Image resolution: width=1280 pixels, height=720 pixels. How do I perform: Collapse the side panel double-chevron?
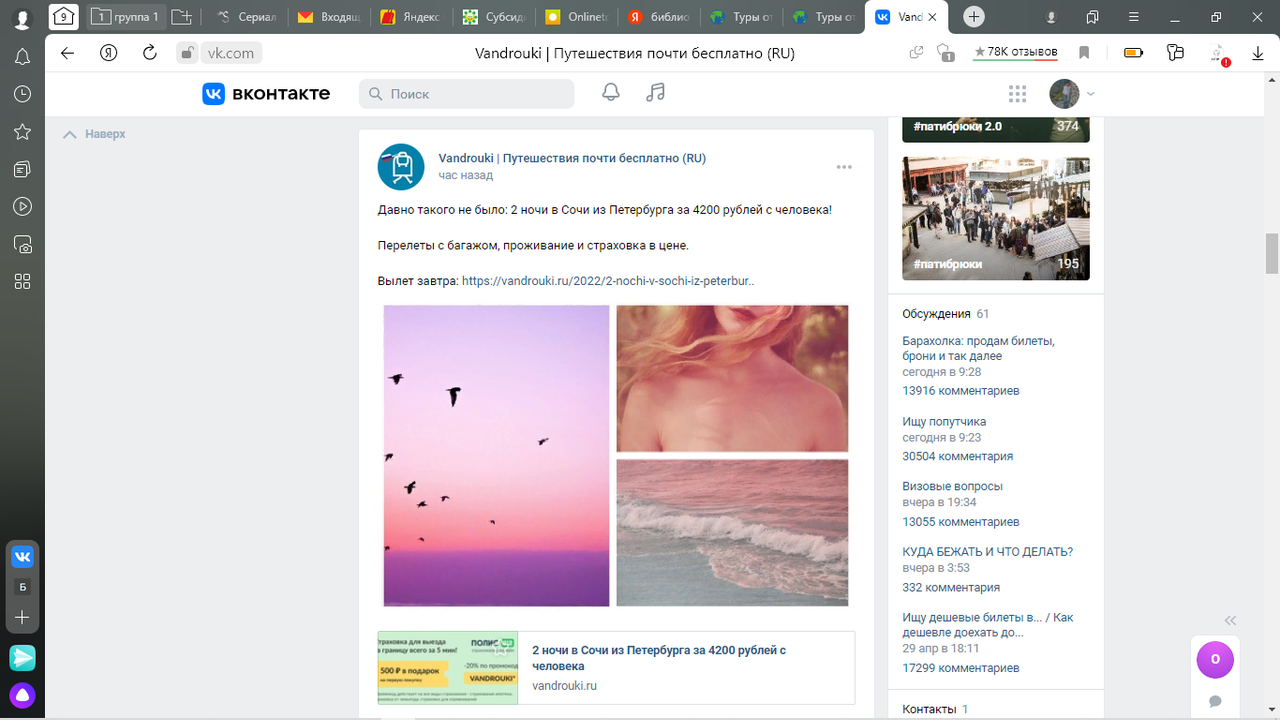coord(1230,620)
